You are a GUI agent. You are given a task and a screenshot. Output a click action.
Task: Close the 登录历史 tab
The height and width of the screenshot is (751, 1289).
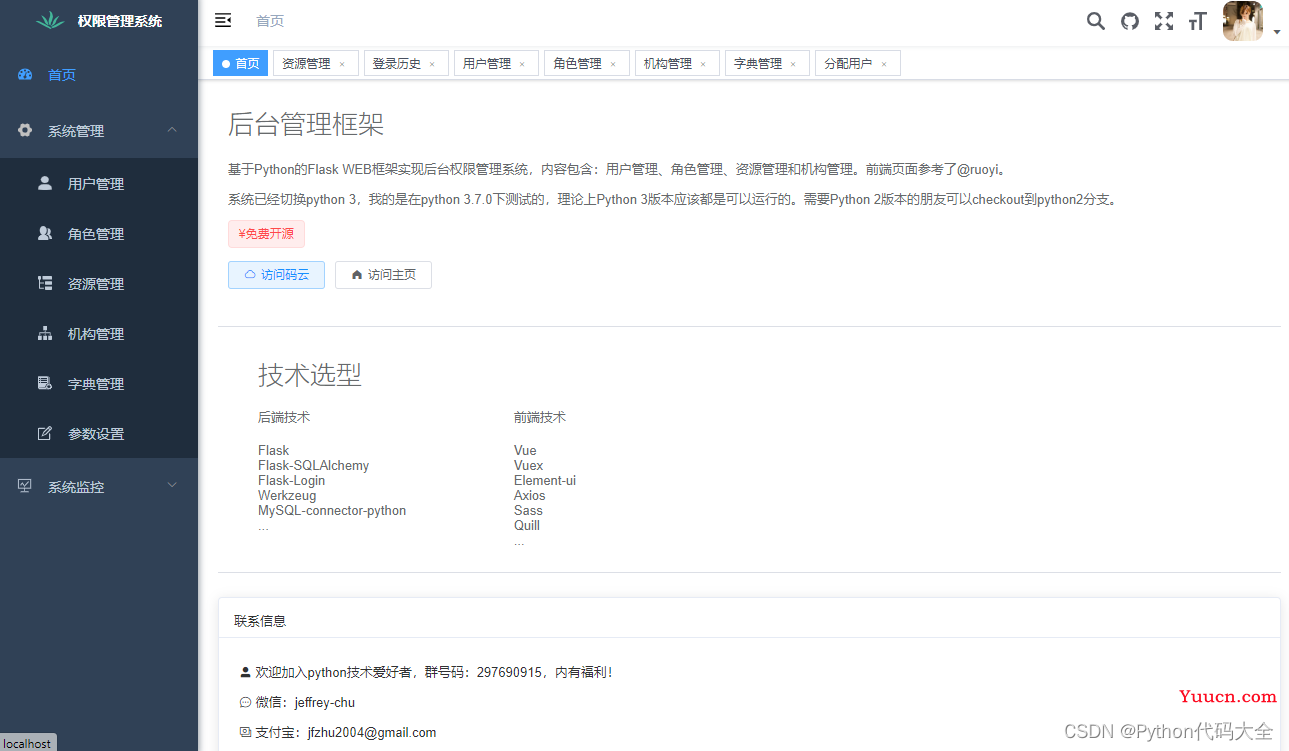click(x=432, y=64)
